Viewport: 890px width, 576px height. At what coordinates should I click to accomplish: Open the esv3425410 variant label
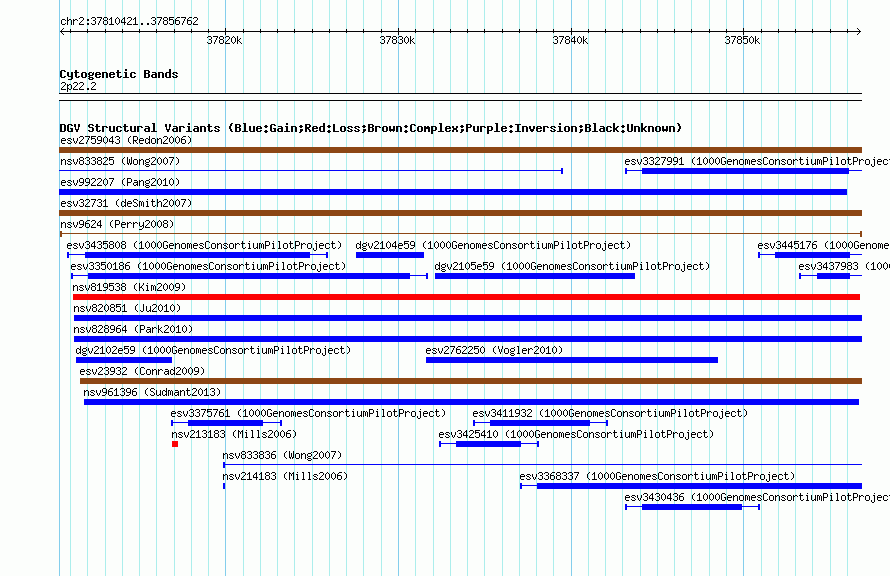[576, 434]
